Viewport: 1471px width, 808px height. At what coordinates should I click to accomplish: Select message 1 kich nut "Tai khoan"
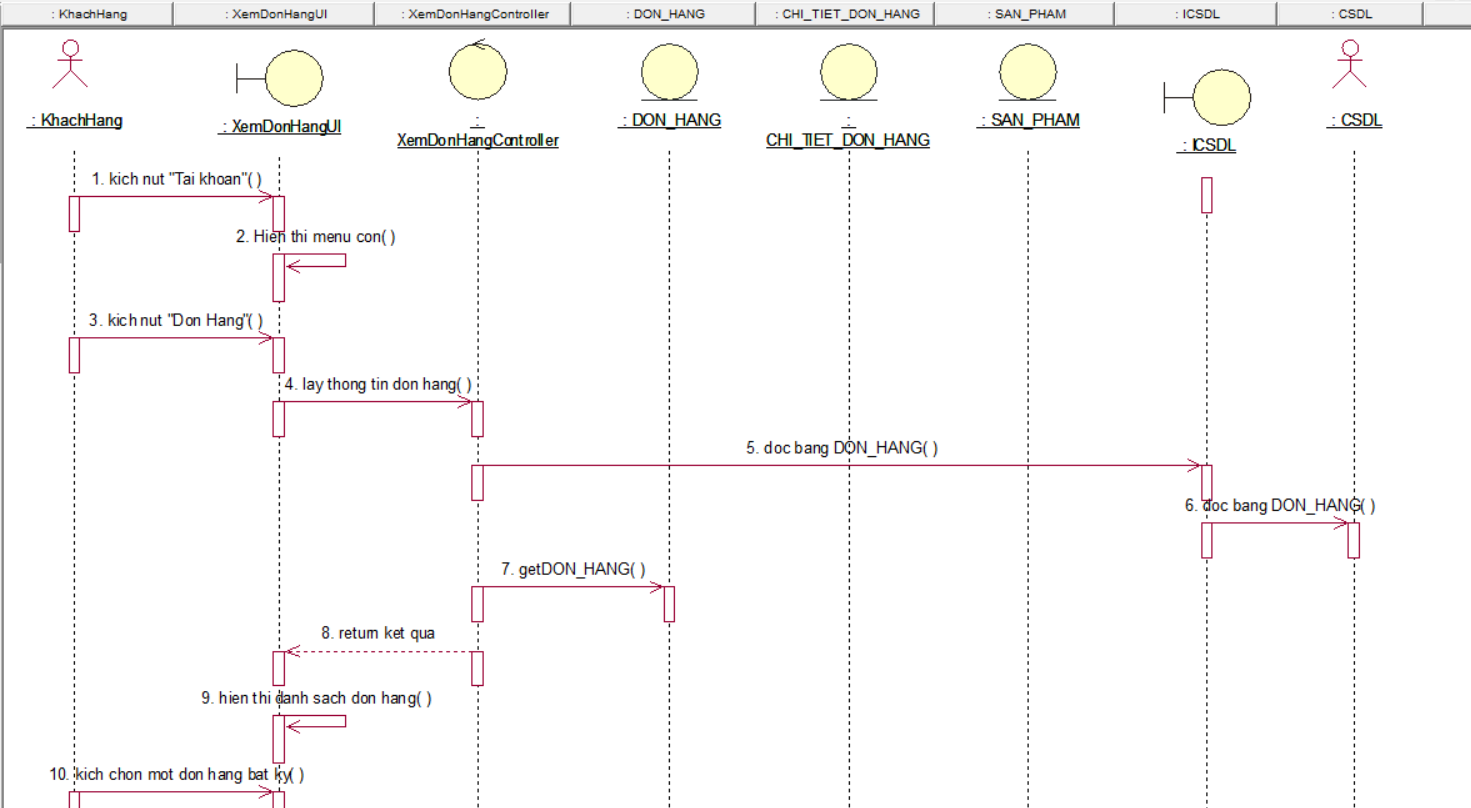(x=176, y=180)
